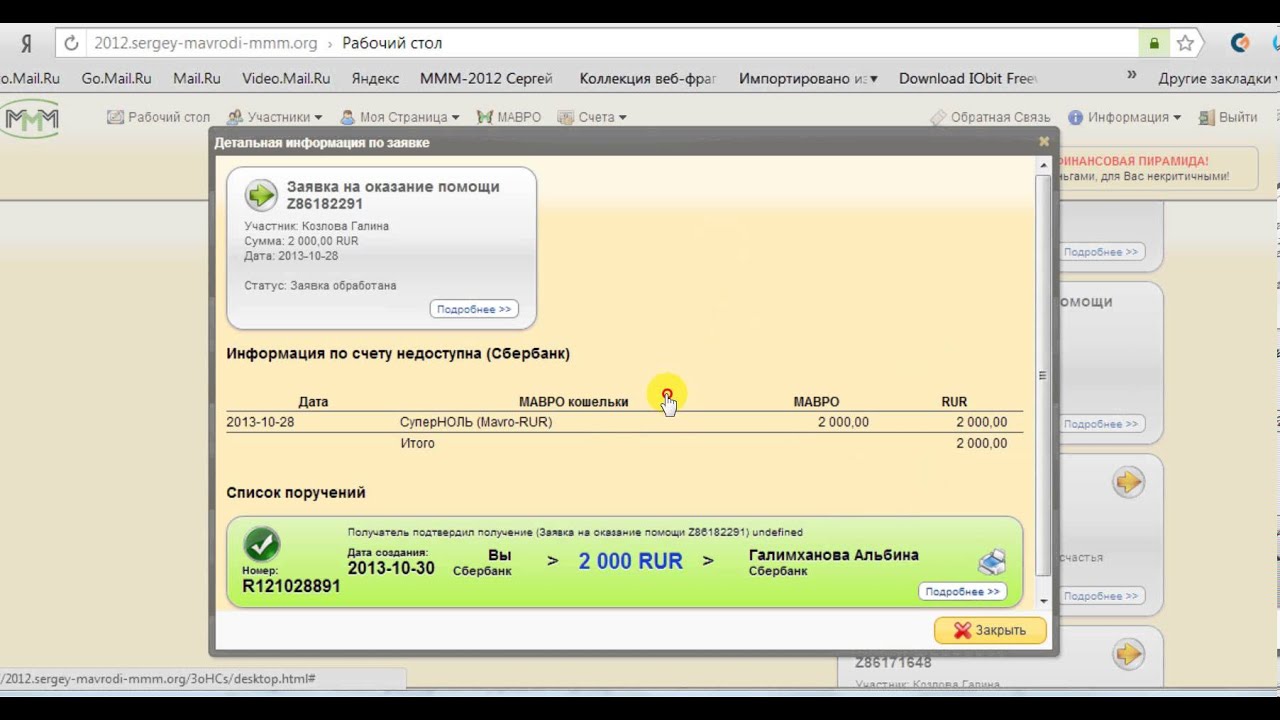Open the Коллекция веб-фрагментов bookmark
Viewport: 1280px width, 720px height.
tap(648, 78)
